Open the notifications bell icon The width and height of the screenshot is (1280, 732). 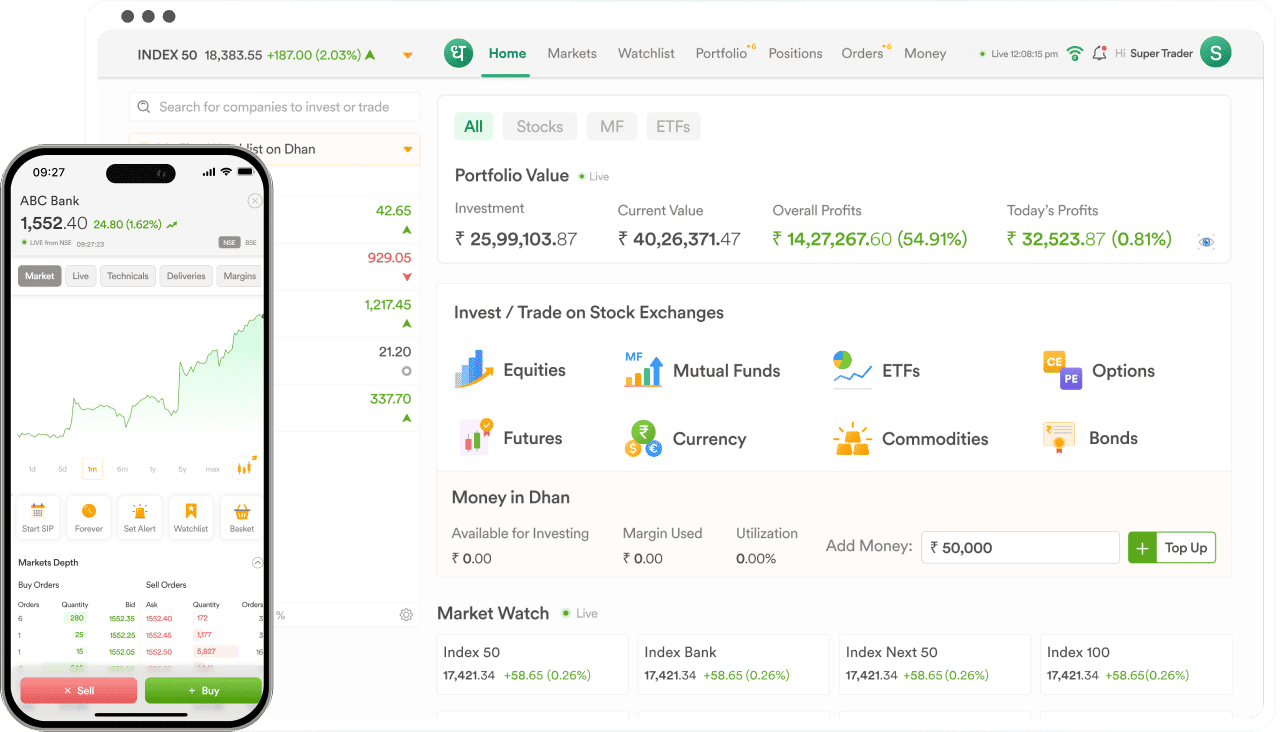pos(1100,54)
